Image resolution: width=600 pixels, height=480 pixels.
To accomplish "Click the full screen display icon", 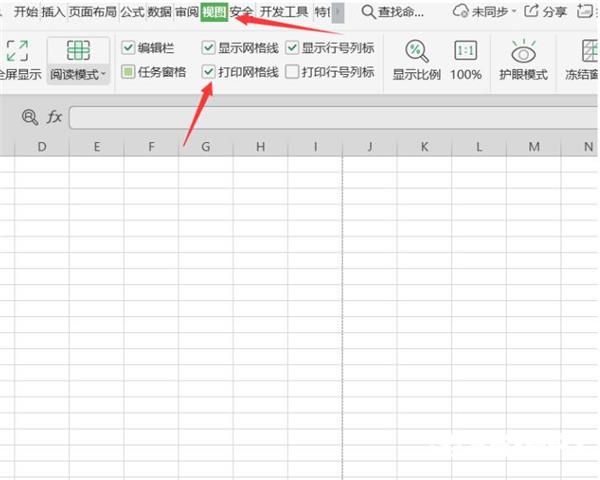I will click(x=18, y=51).
